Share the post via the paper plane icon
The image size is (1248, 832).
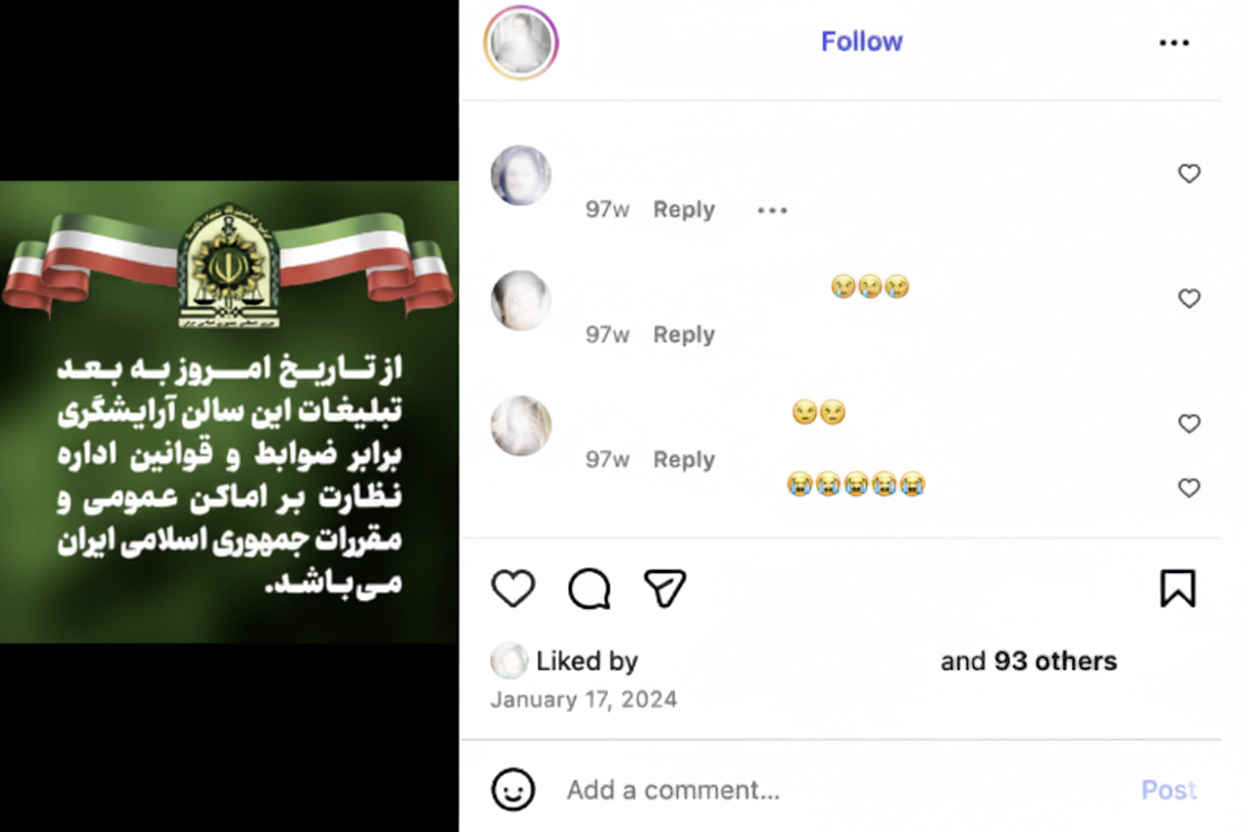click(x=665, y=588)
